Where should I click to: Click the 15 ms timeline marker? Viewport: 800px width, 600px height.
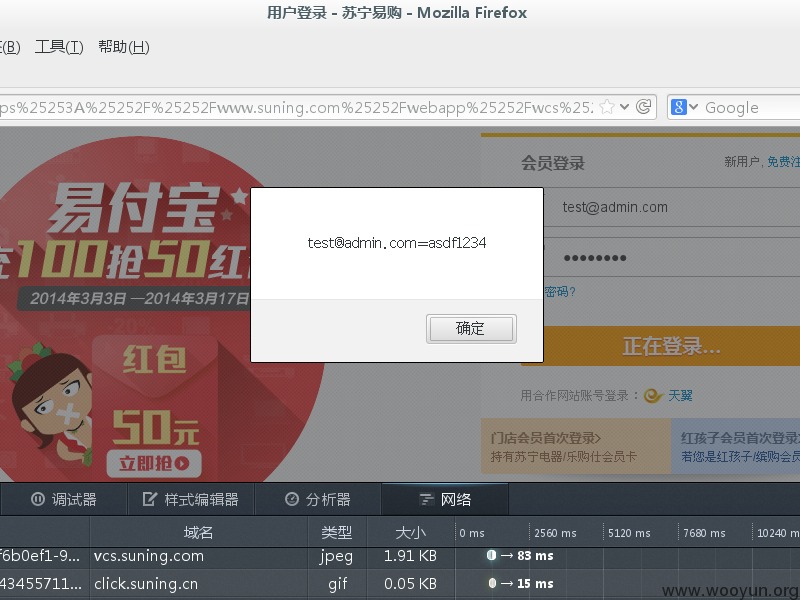(x=520, y=583)
